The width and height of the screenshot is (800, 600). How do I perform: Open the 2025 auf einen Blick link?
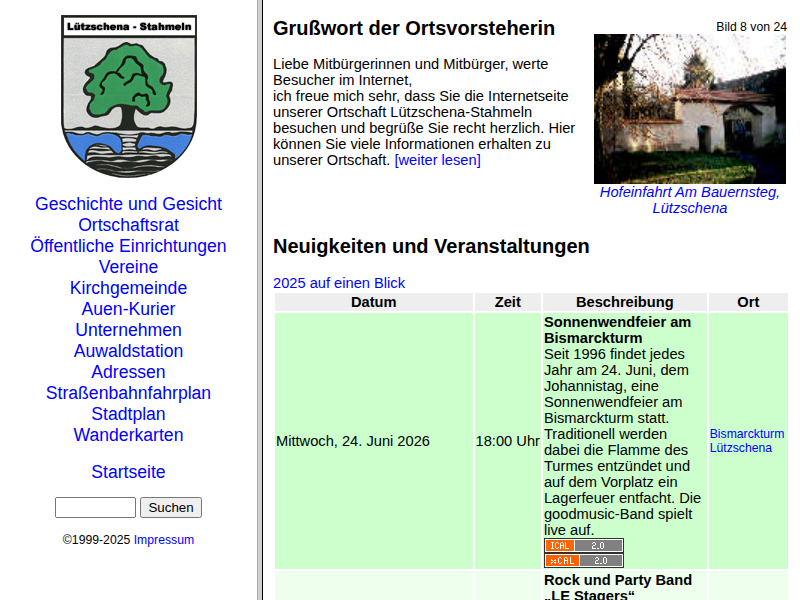(339, 283)
